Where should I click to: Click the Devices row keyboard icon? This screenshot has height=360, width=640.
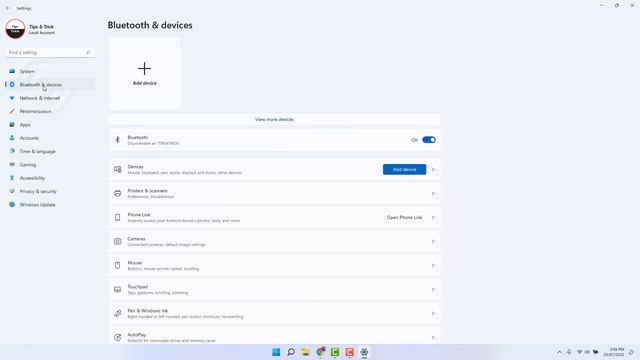coord(118,169)
